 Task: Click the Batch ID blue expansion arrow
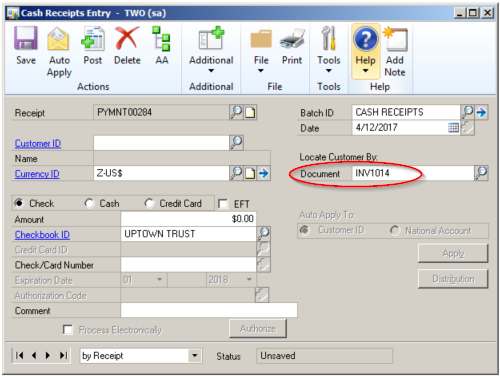point(481,112)
